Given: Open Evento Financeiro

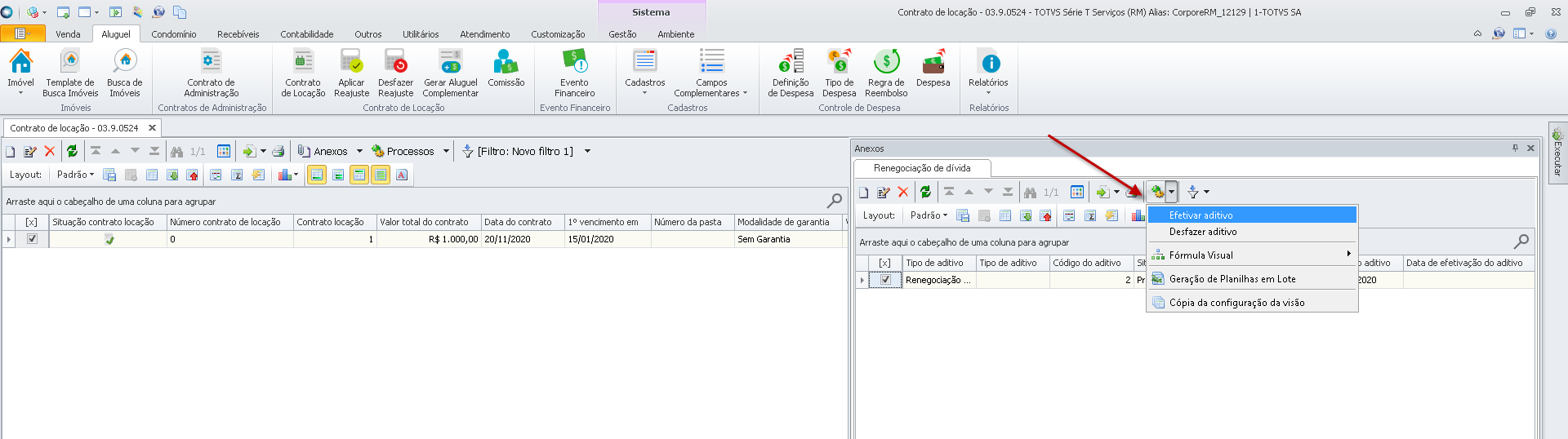Looking at the screenshot, I should [x=575, y=72].
